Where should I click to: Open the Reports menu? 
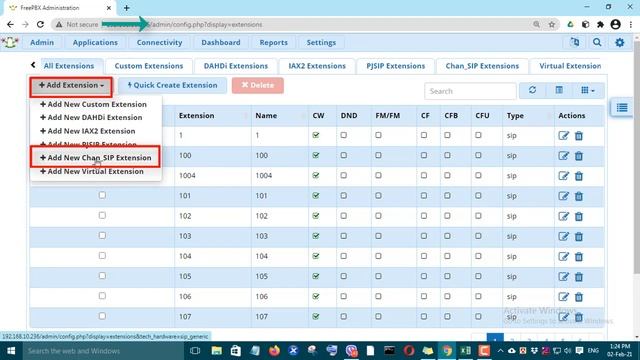click(x=273, y=42)
